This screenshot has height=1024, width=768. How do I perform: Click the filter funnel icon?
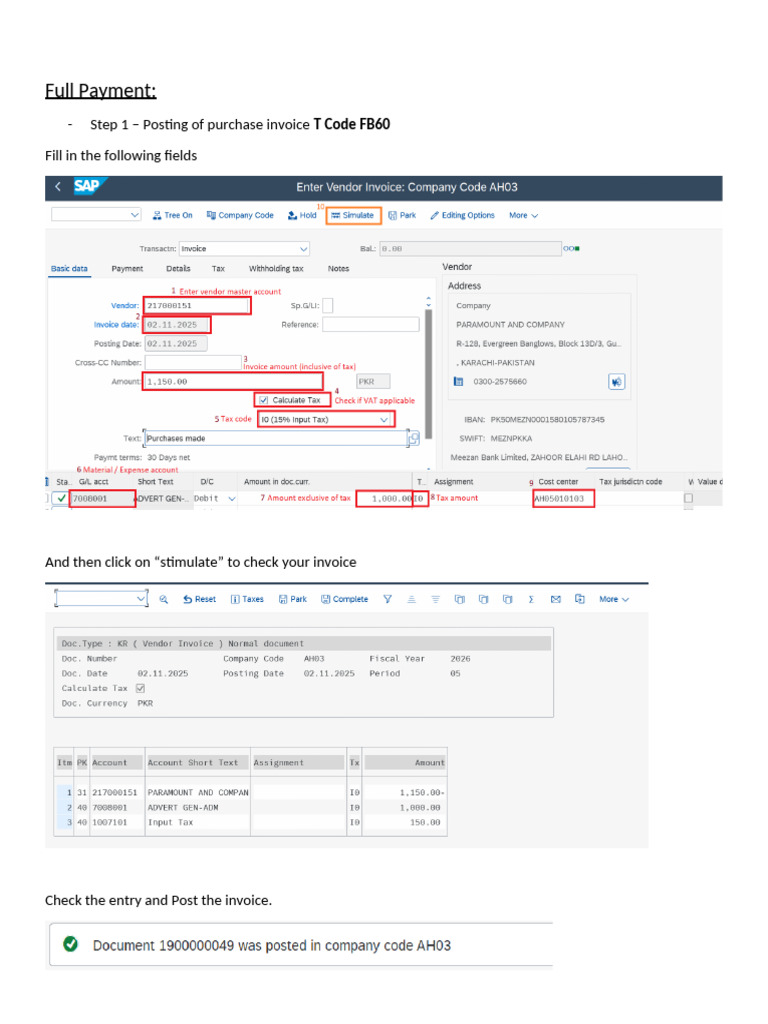[x=387, y=599]
